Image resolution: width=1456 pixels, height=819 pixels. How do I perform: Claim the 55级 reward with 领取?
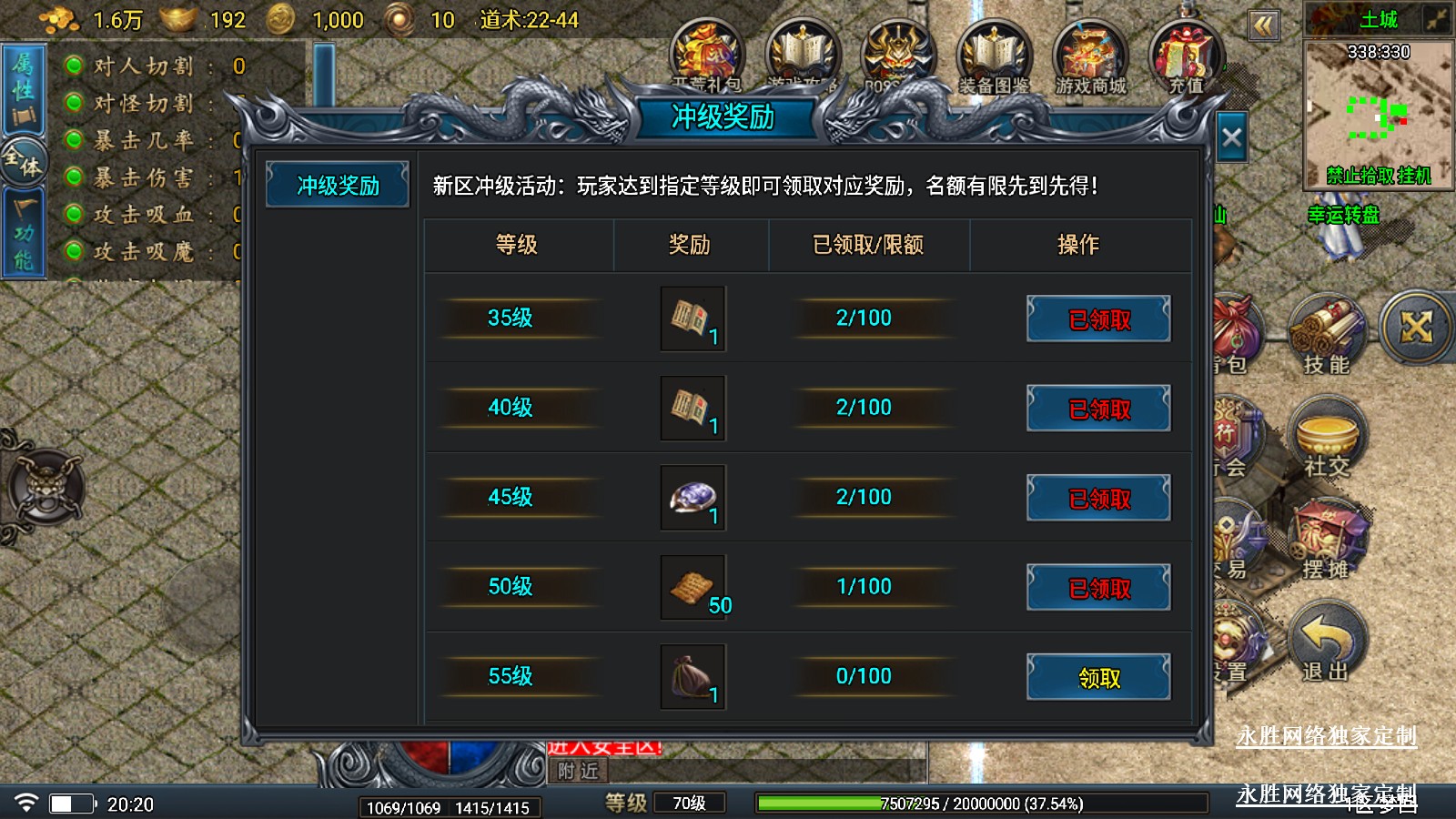coord(1098,677)
